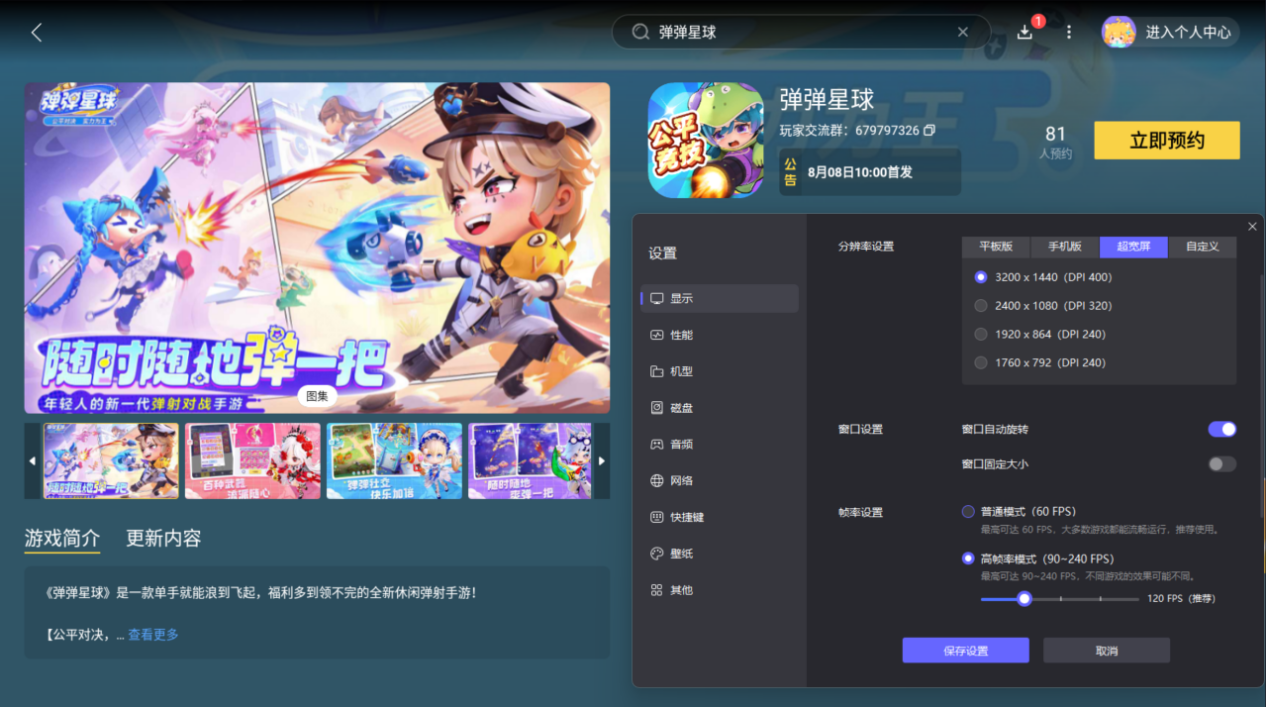Open 壁纸 wallpaper settings
This screenshot has height=707, width=1266.
719,553
